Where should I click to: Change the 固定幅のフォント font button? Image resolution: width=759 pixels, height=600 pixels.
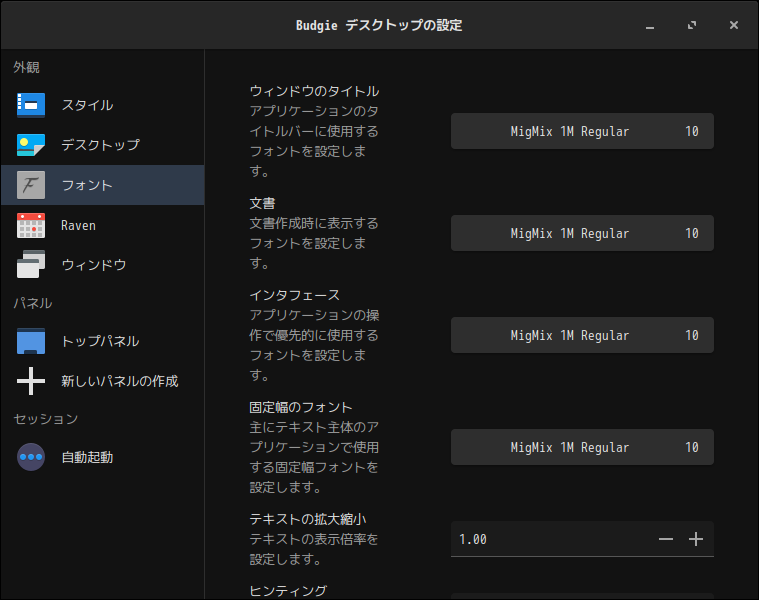tap(582, 447)
